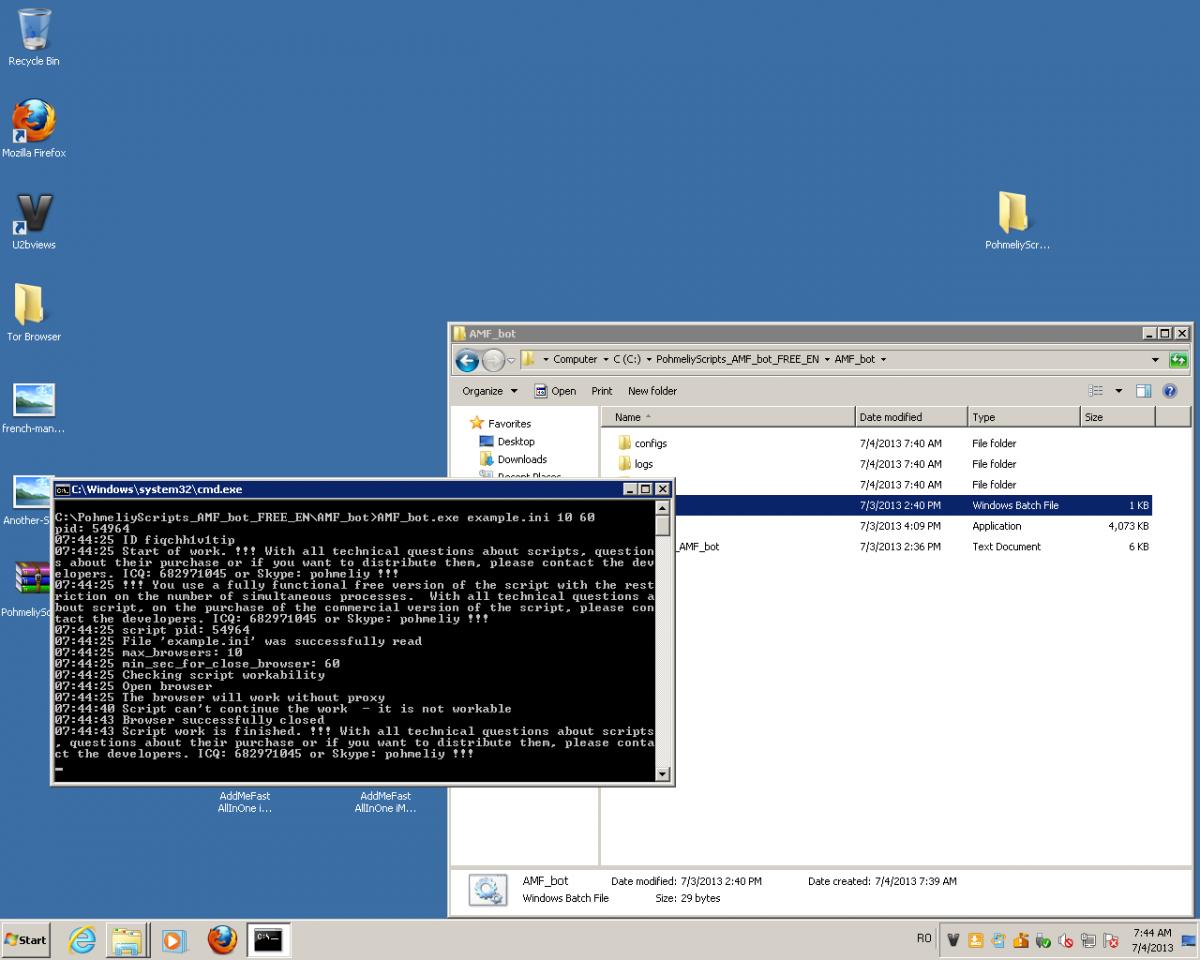The height and width of the screenshot is (960, 1200).
Task: Click the network tray icon
Action: 1088,940
